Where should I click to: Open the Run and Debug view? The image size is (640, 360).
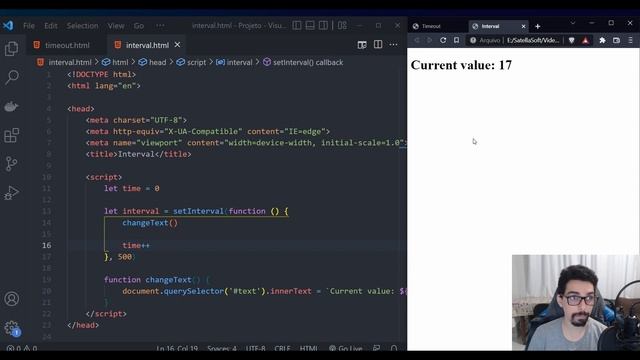(11, 193)
